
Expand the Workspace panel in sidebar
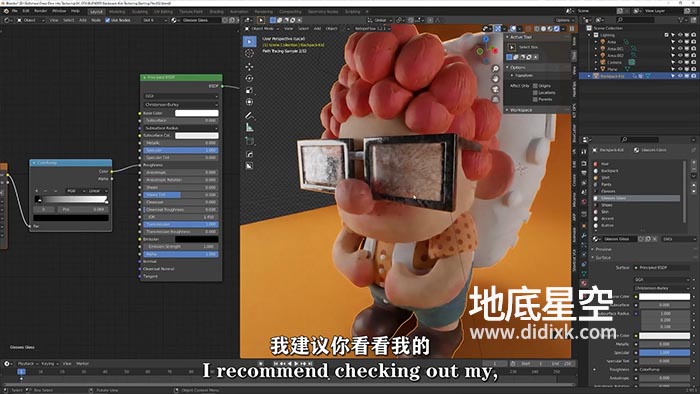coord(521,110)
